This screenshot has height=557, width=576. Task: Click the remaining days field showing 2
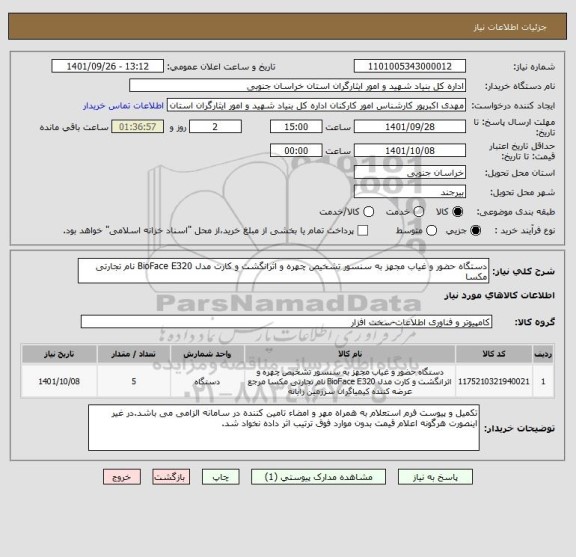coord(215,127)
